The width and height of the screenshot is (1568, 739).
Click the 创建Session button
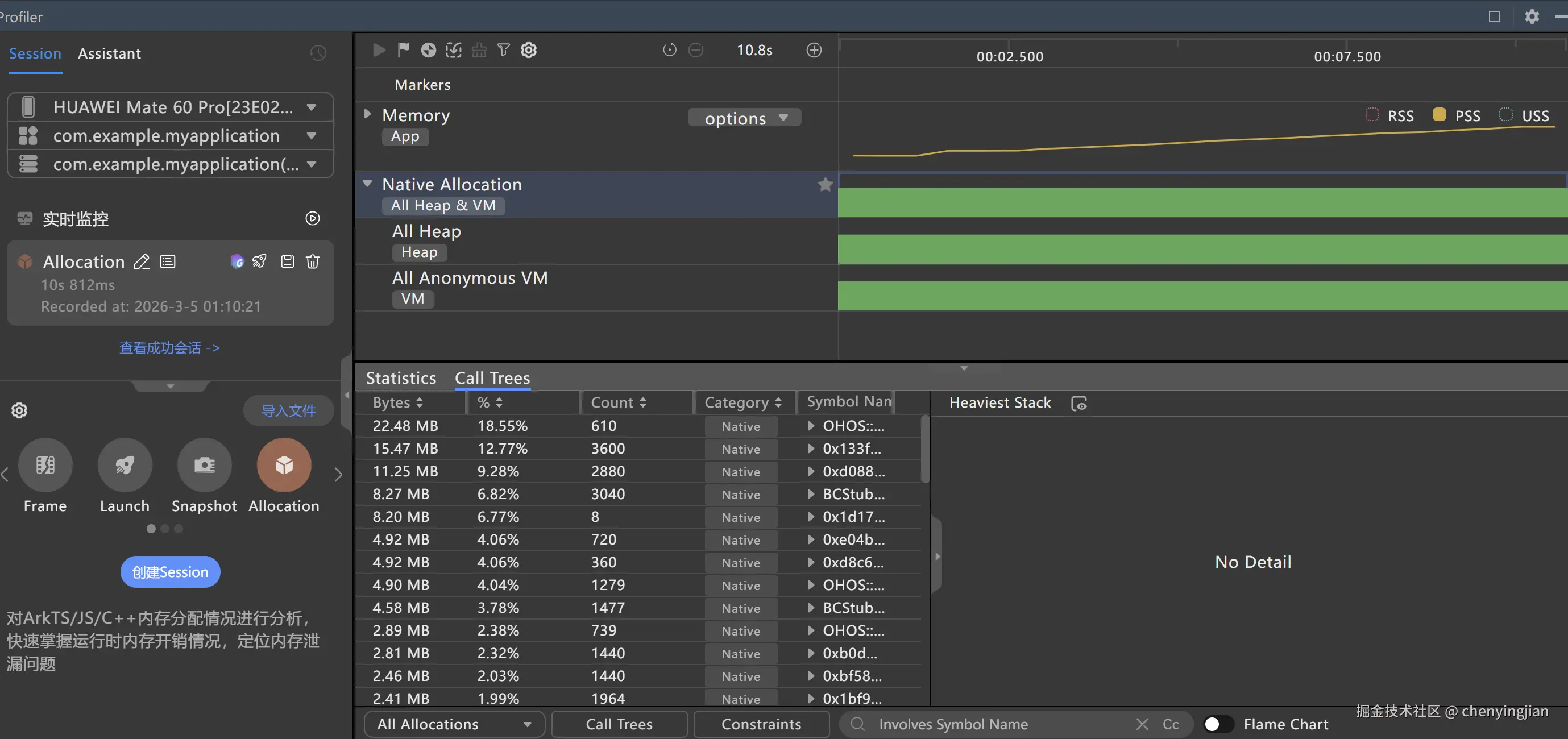[x=170, y=572]
